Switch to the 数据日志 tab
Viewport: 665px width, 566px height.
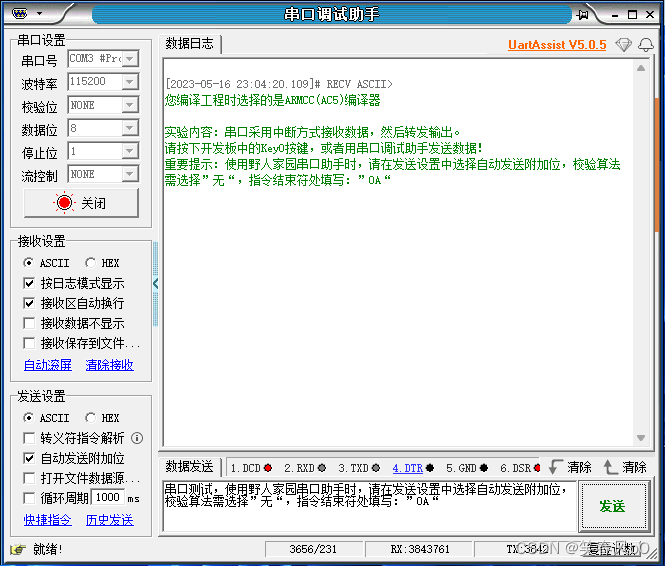coord(190,43)
